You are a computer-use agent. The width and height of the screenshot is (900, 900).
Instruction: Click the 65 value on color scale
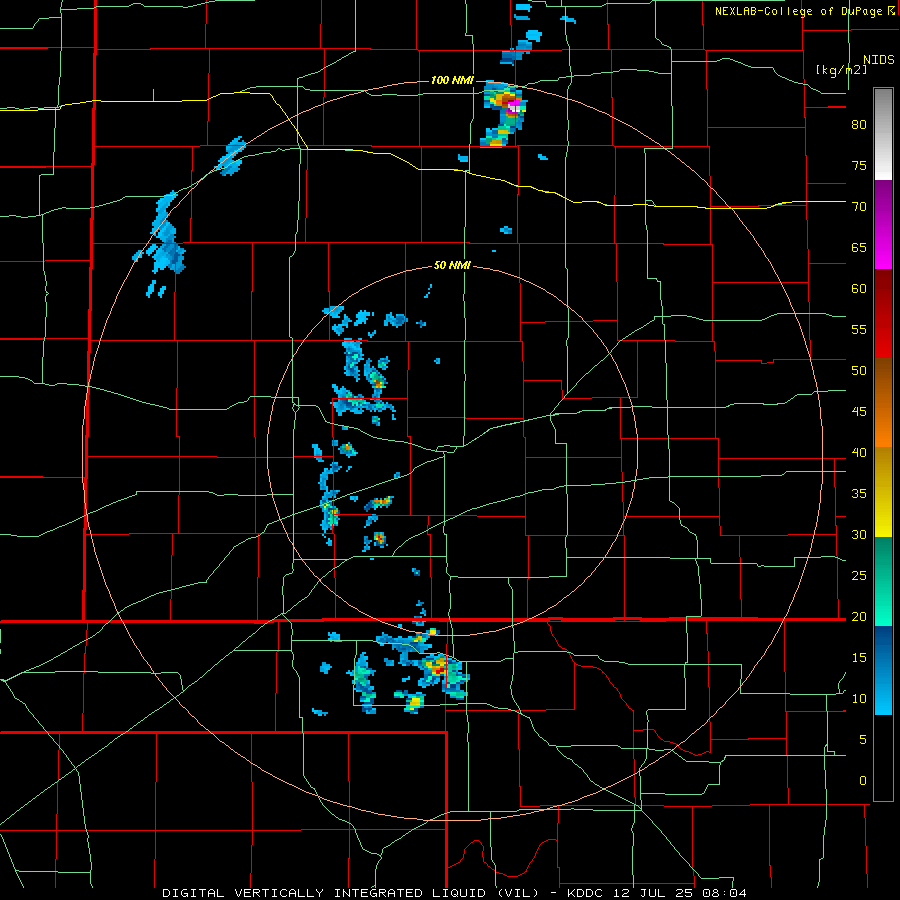[859, 247]
